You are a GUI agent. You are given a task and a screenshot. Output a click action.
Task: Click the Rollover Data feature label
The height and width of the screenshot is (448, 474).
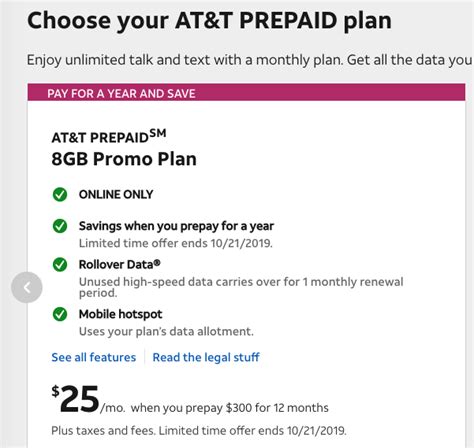pos(120,265)
